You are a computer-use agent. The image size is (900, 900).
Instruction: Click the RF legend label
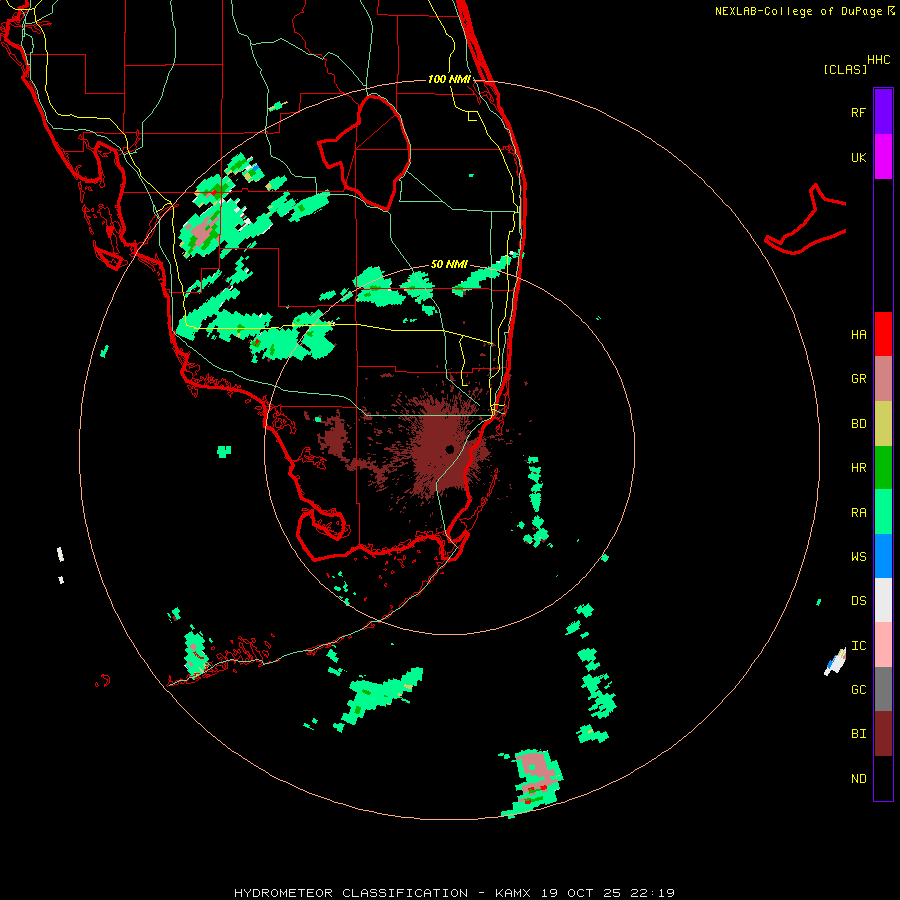click(858, 112)
